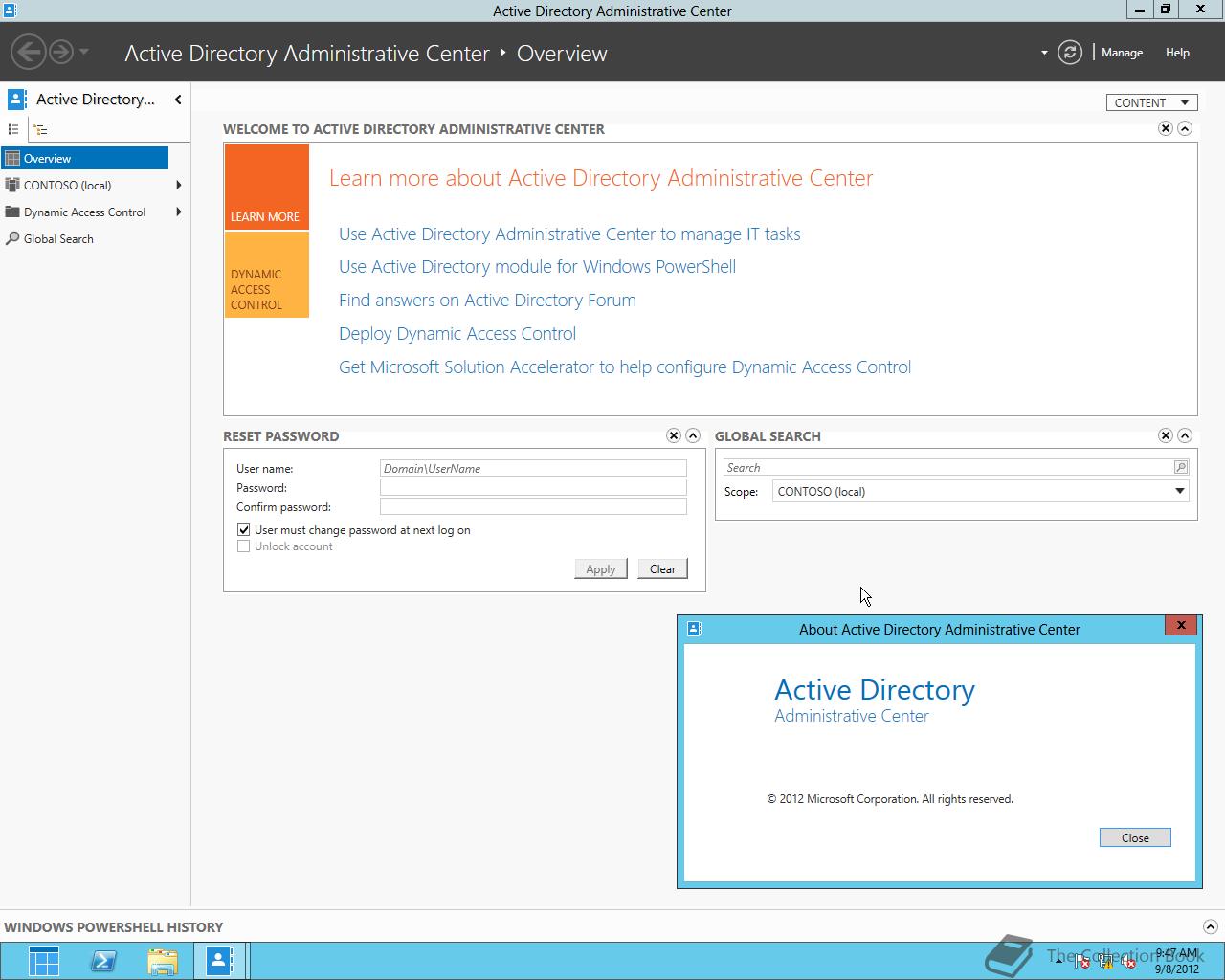Click the Unlock account checkbox

244,546
